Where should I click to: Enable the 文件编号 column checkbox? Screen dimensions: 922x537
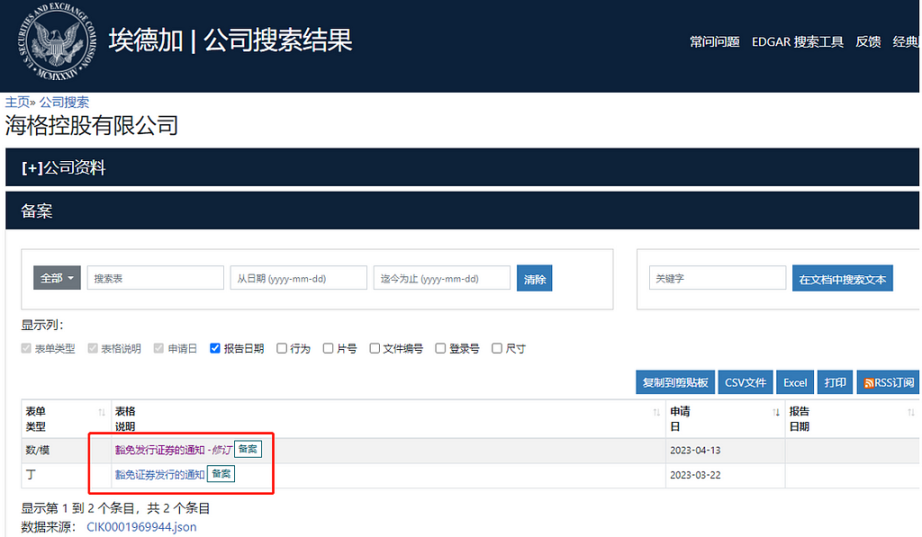click(375, 349)
